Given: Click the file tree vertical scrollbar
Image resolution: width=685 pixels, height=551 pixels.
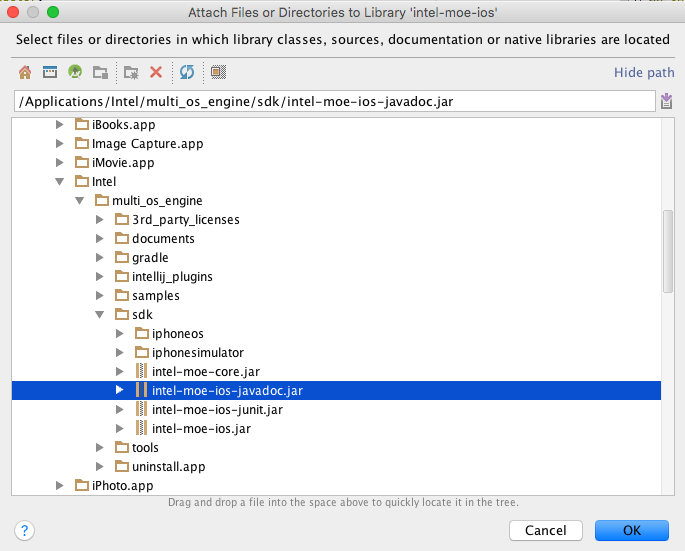Looking at the screenshot, I should (668, 252).
